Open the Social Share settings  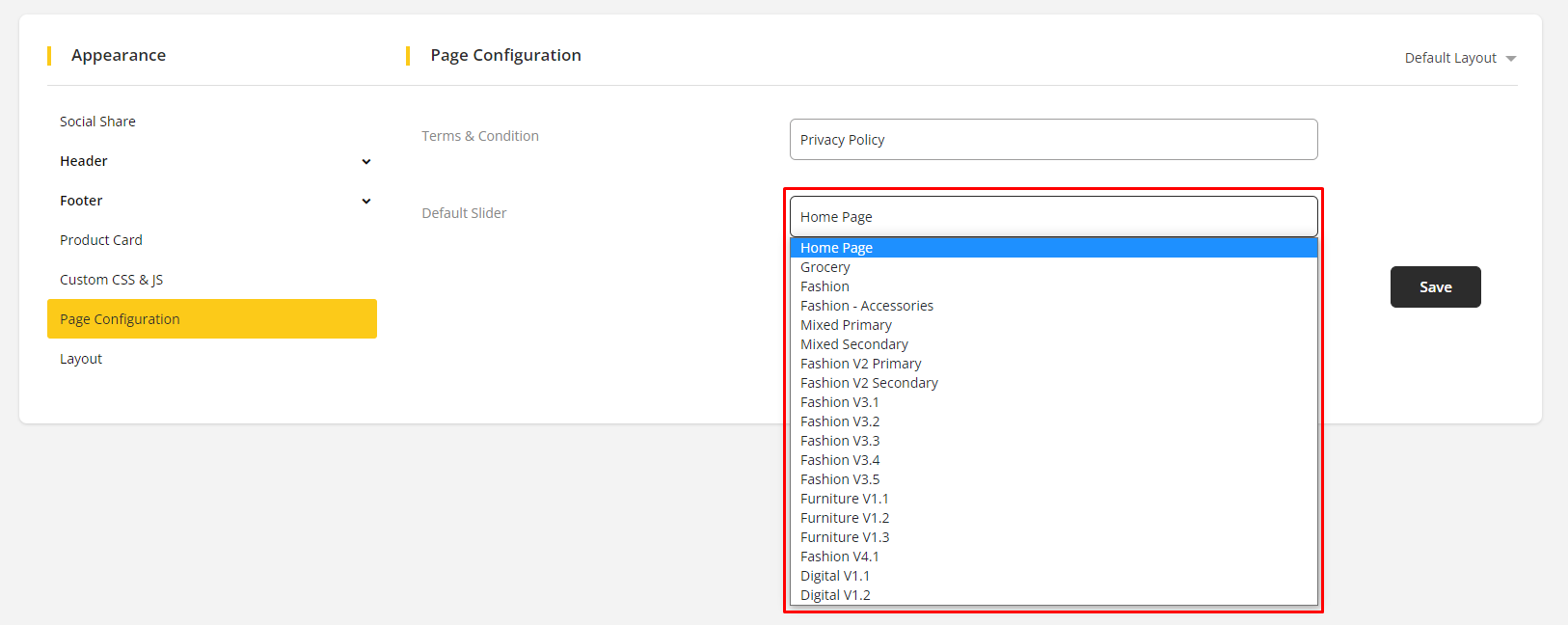(x=97, y=122)
